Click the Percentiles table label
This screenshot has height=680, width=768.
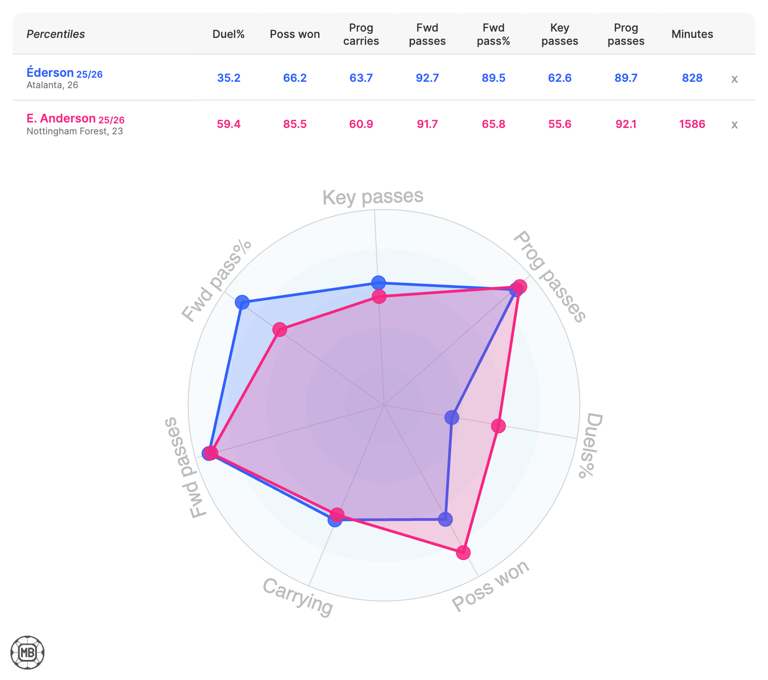[x=56, y=34]
